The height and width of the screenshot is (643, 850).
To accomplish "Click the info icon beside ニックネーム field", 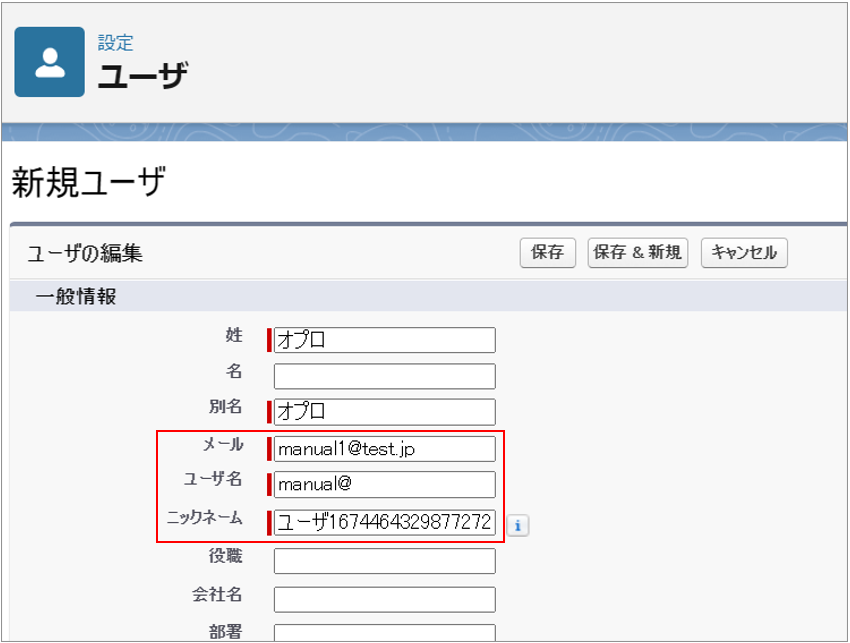I will click(x=517, y=524).
